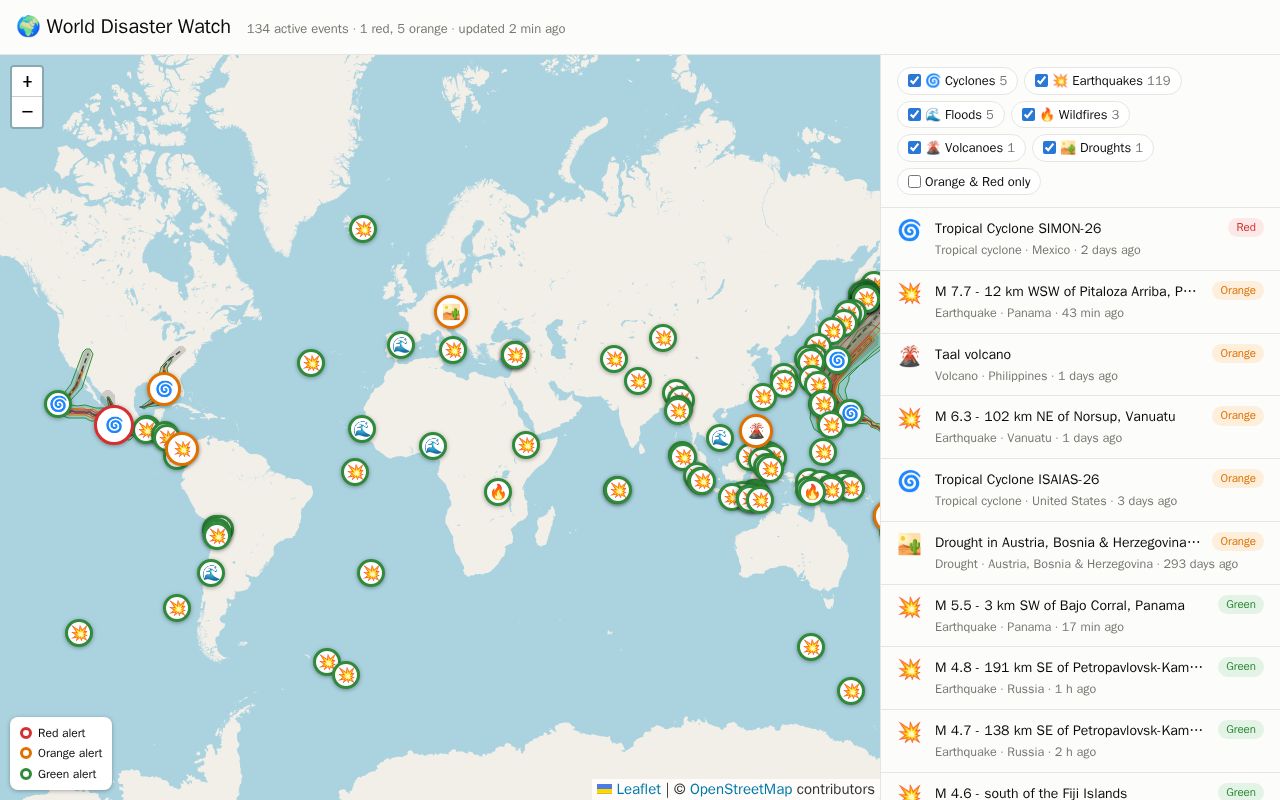
Task: Open the Leaflet attribution link
Action: [x=629, y=789]
